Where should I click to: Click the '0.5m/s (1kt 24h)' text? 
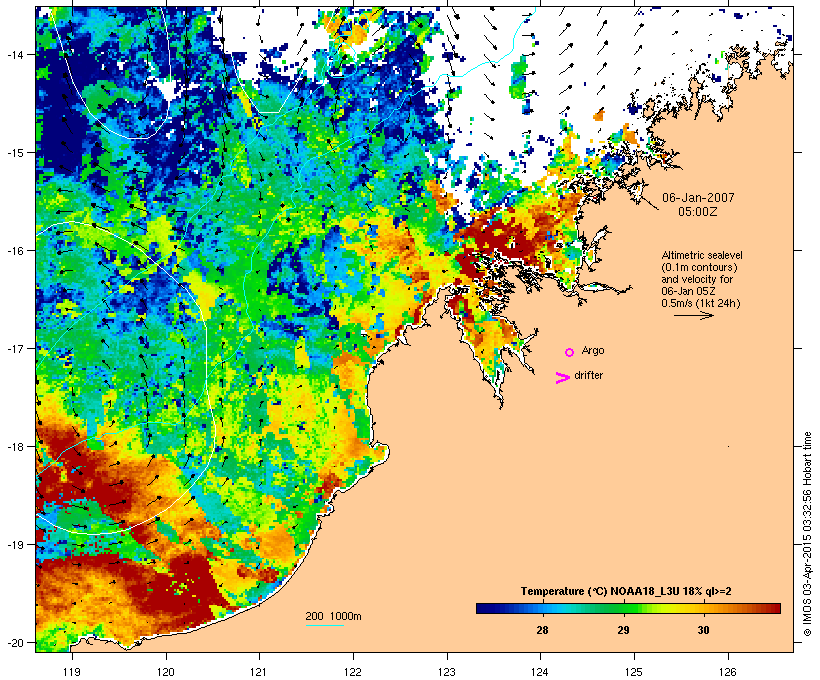pyautogui.click(x=701, y=303)
